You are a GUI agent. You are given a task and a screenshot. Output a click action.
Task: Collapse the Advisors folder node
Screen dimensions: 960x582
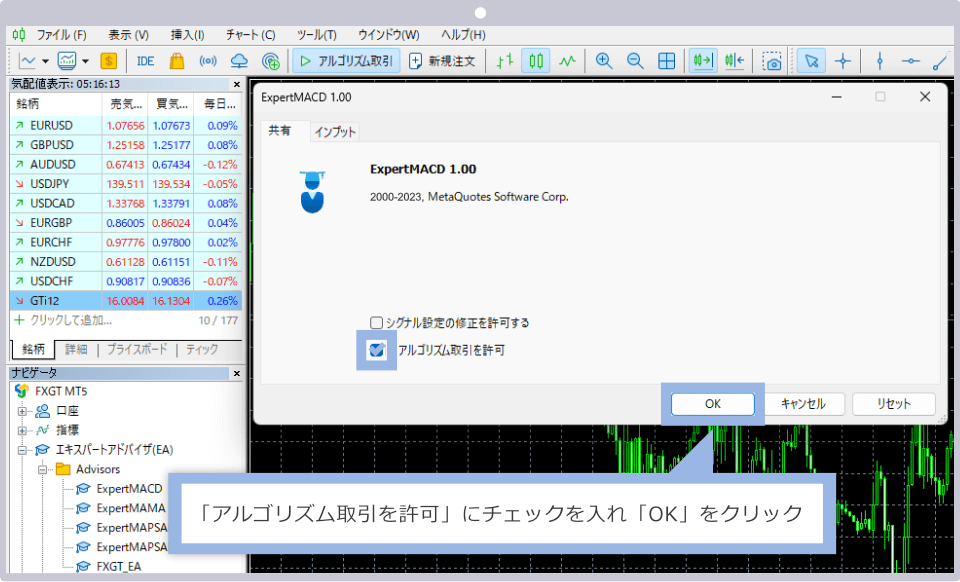pyautogui.click(x=42, y=469)
